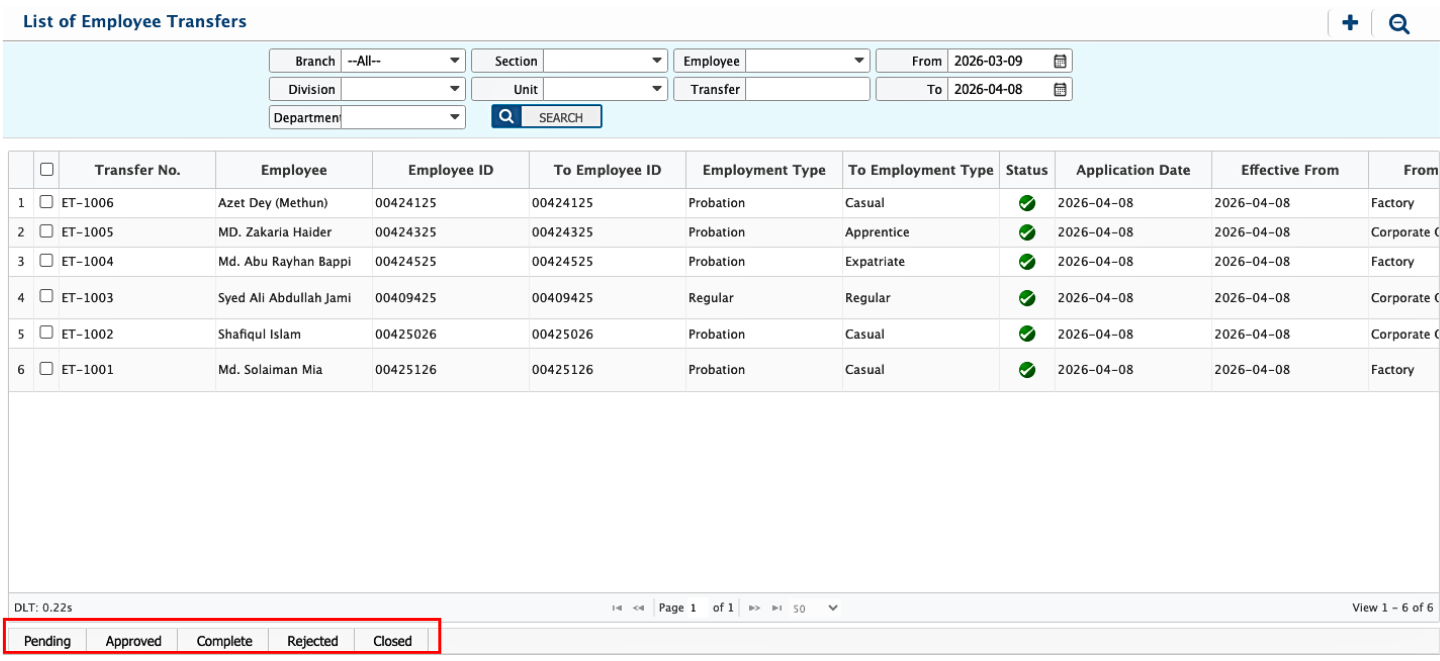This screenshot has width=1440, height=661.
Task: Tick the checkbox for the ET-1005 row
Action: [46, 232]
